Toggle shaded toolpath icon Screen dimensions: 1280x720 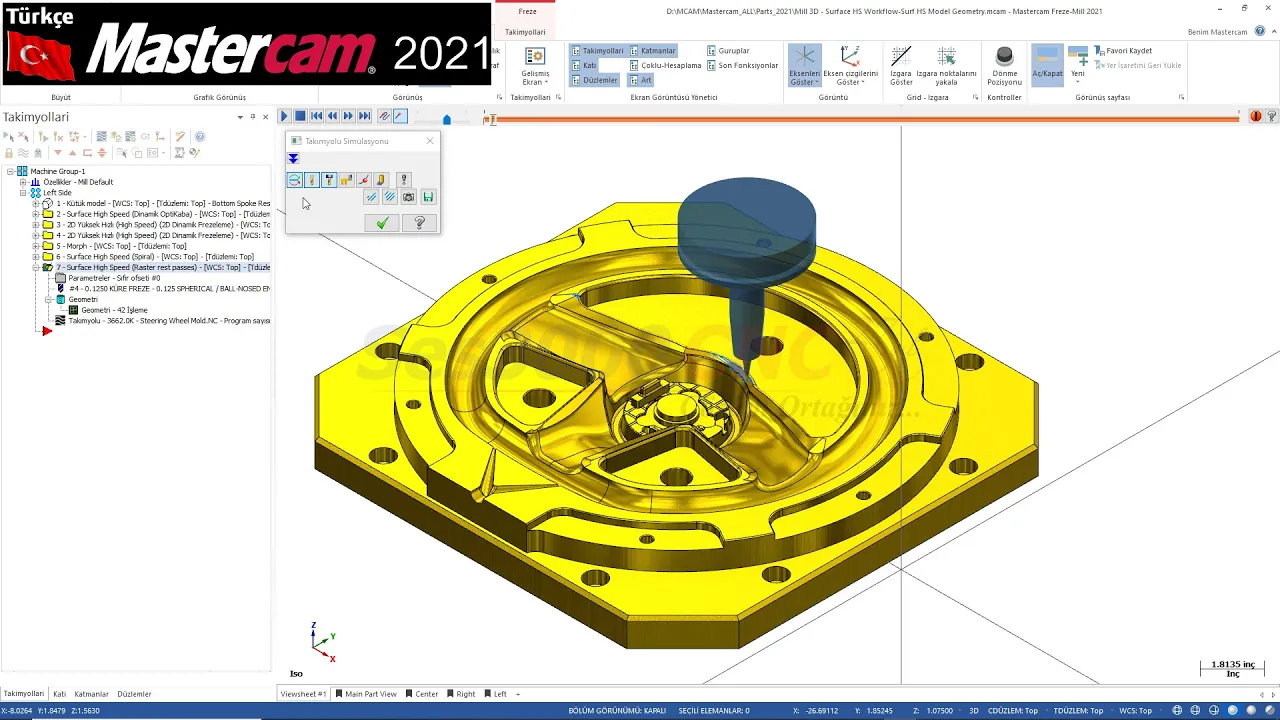pos(381,180)
